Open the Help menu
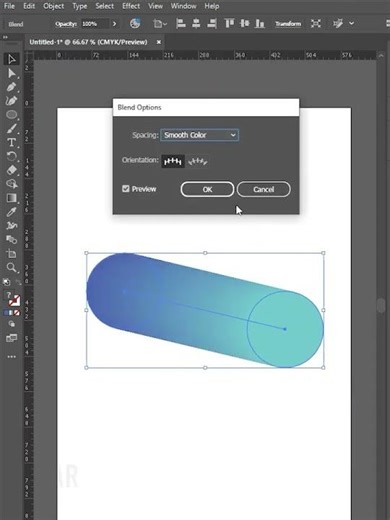 coord(212,6)
